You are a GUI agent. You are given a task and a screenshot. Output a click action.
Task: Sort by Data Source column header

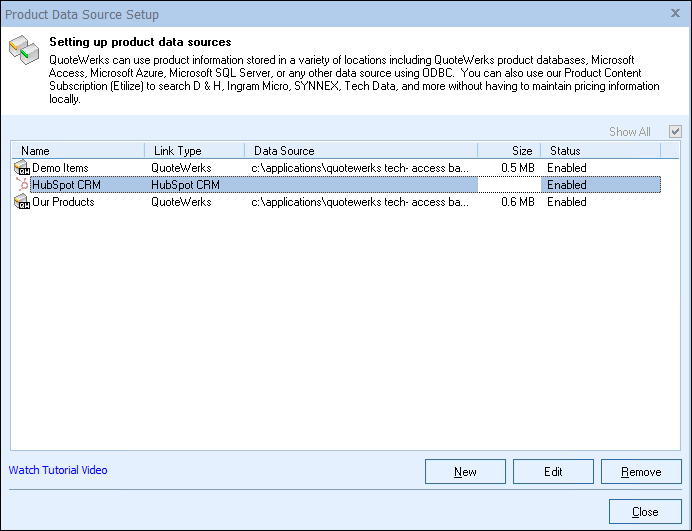(x=360, y=151)
